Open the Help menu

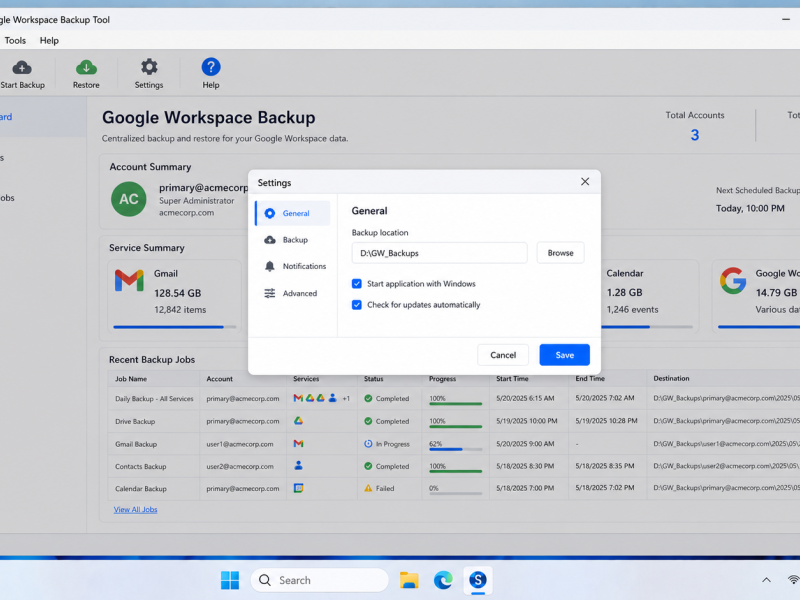[x=49, y=40]
